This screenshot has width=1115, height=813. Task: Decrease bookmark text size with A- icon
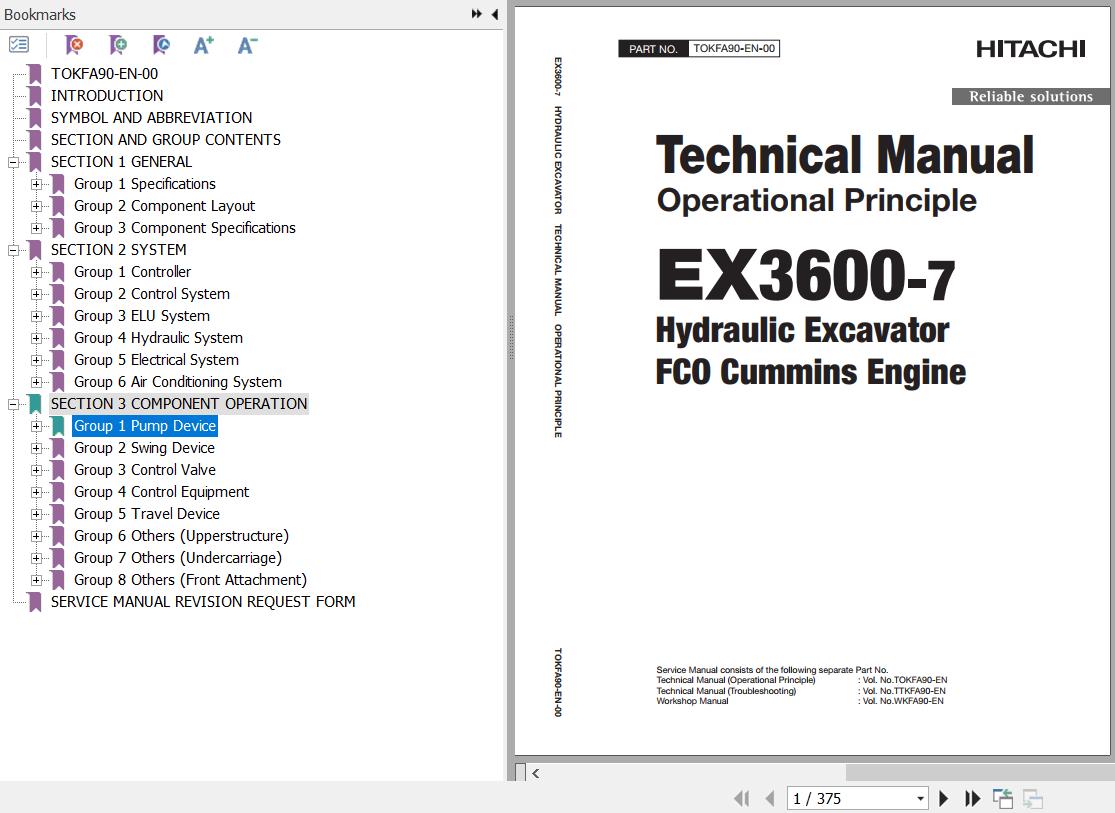247,46
